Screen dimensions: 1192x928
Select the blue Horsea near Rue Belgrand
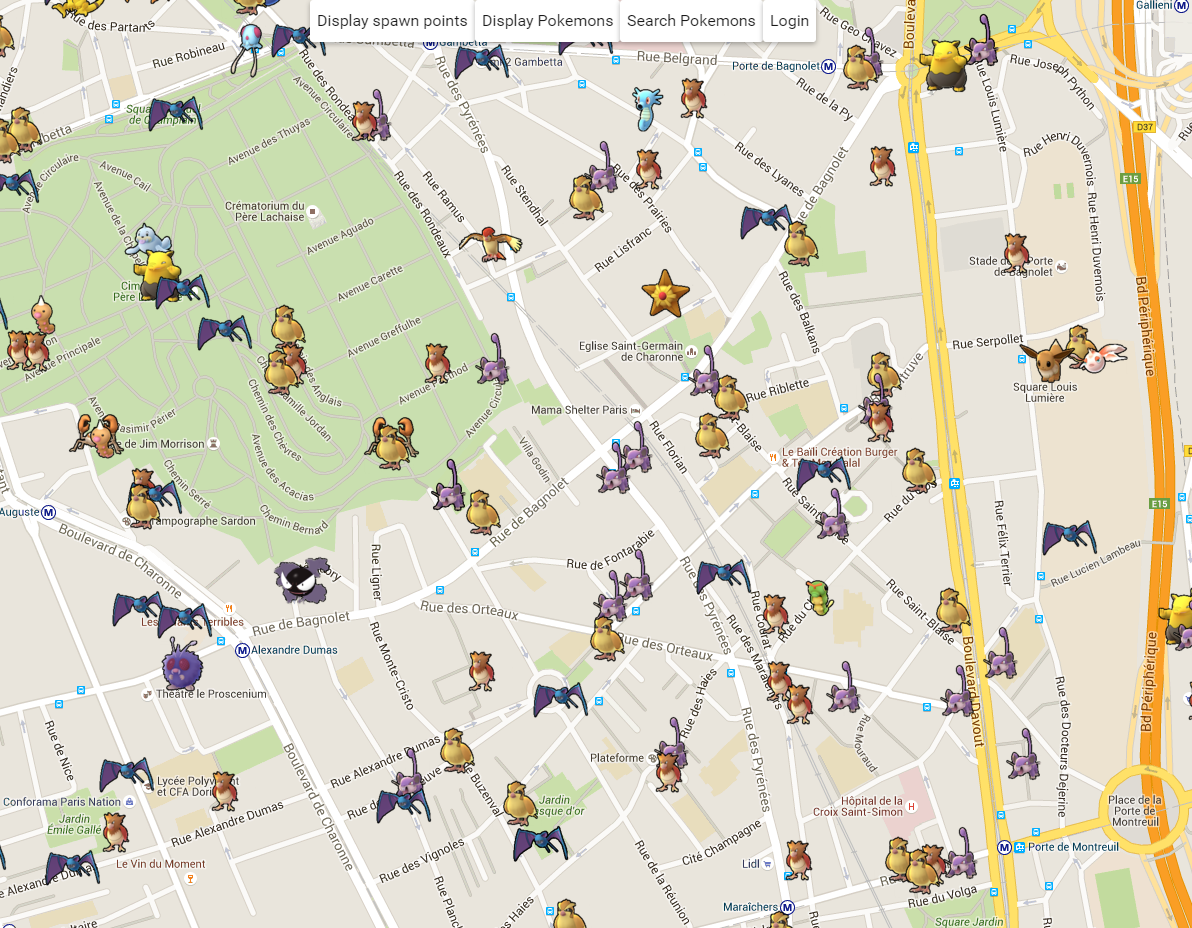tap(648, 108)
